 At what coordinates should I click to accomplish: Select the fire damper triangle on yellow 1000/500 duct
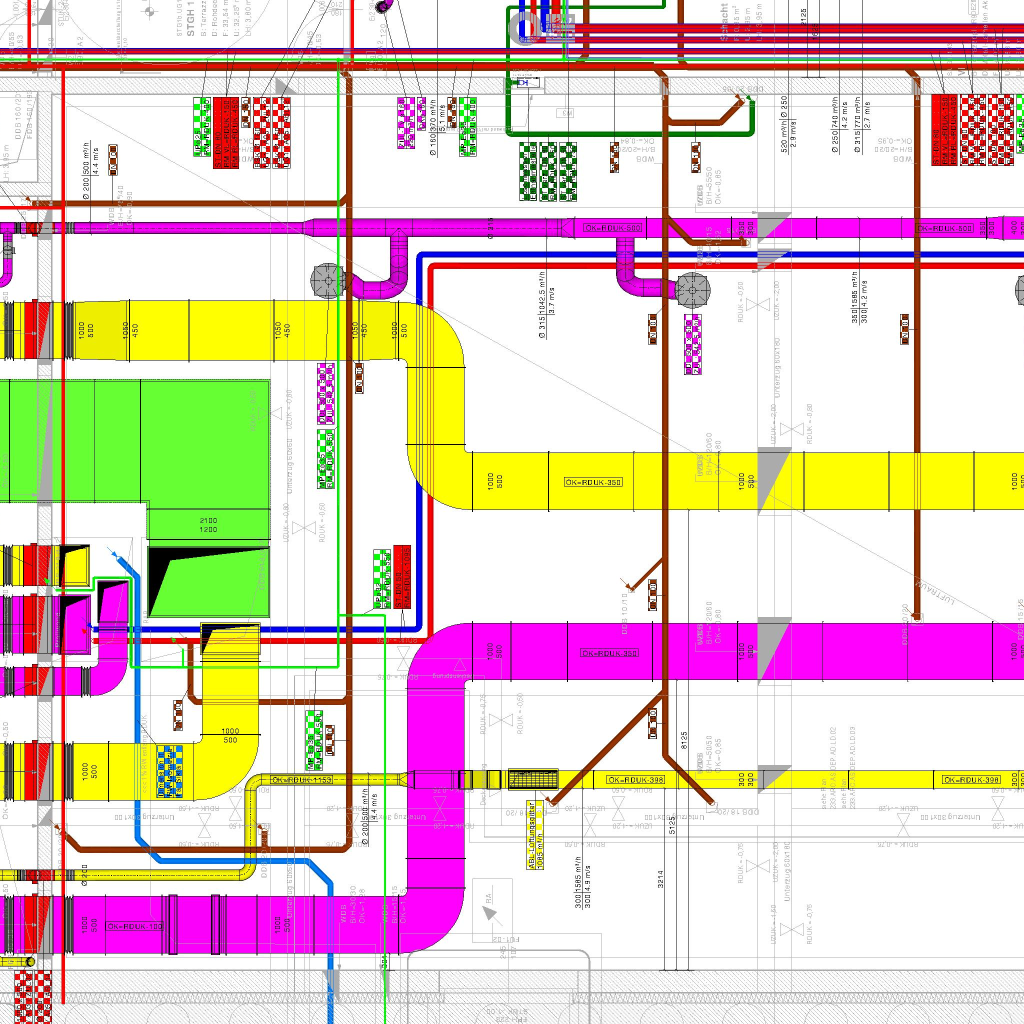pyautogui.click(x=774, y=481)
